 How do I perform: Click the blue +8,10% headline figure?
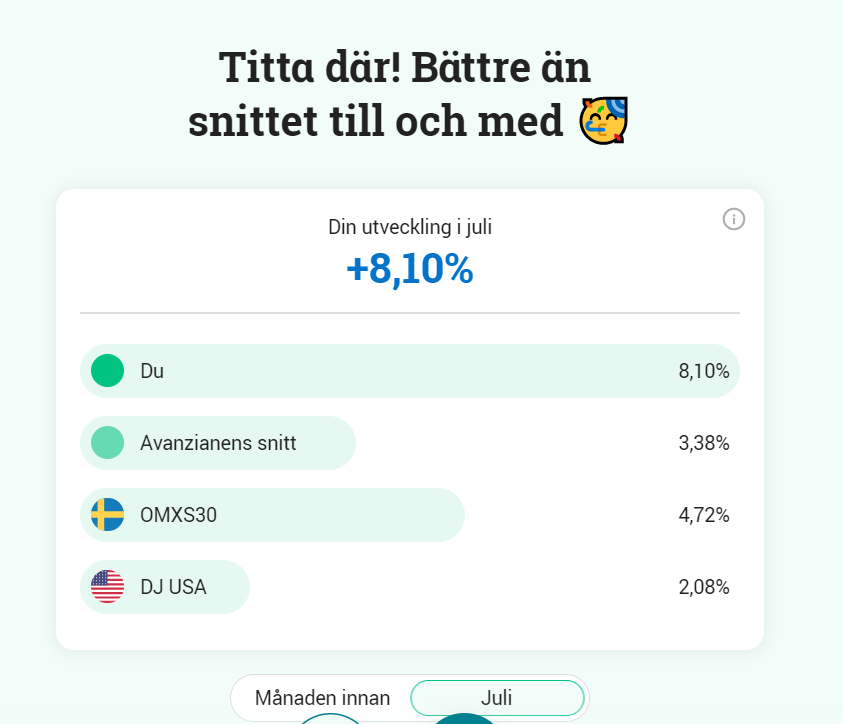pyautogui.click(x=410, y=270)
